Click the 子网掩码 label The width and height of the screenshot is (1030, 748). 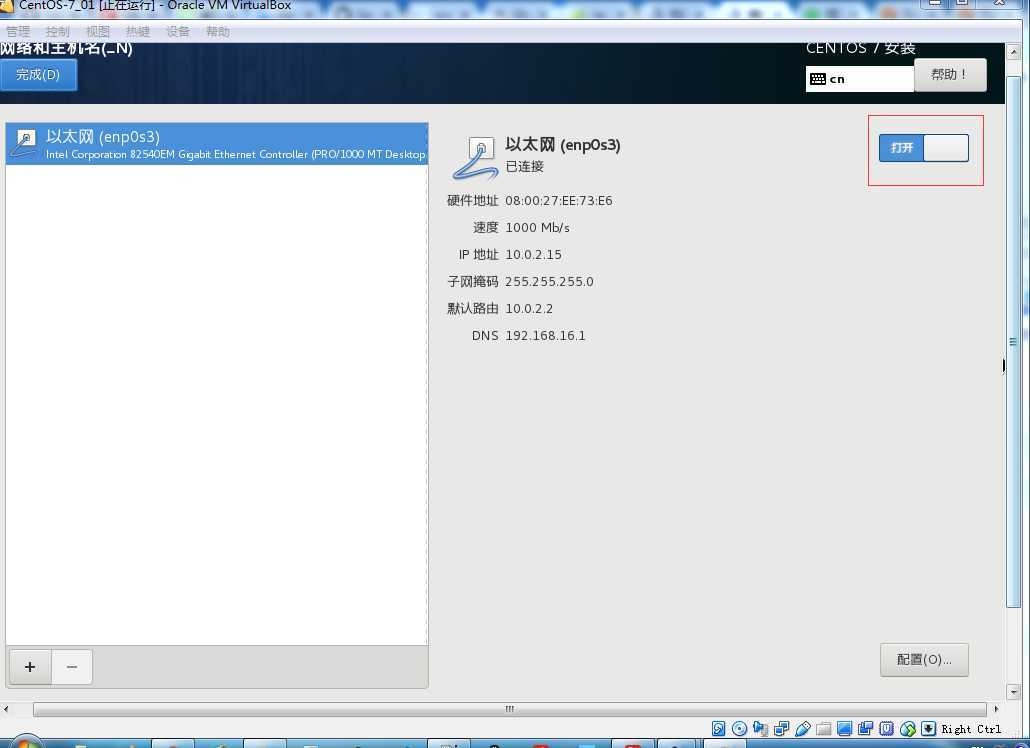[x=472, y=282]
